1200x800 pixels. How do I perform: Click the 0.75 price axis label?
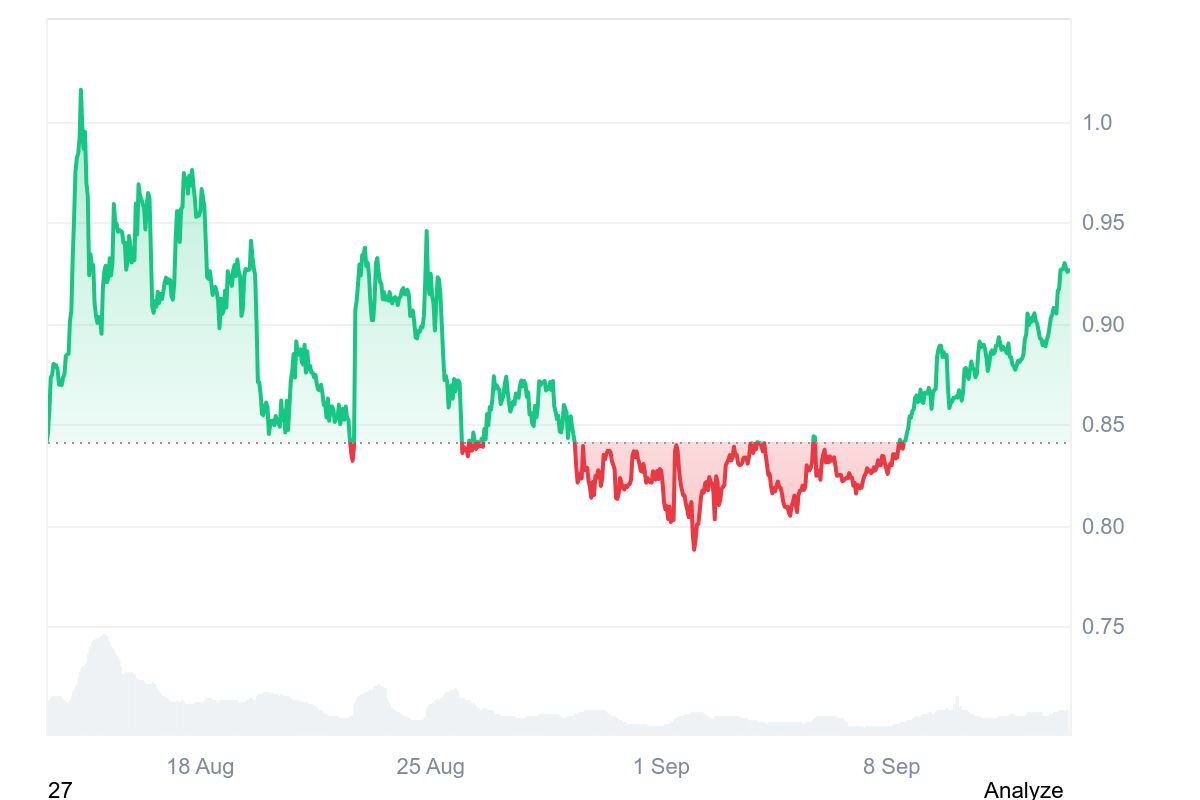pyautogui.click(x=1103, y=626)
